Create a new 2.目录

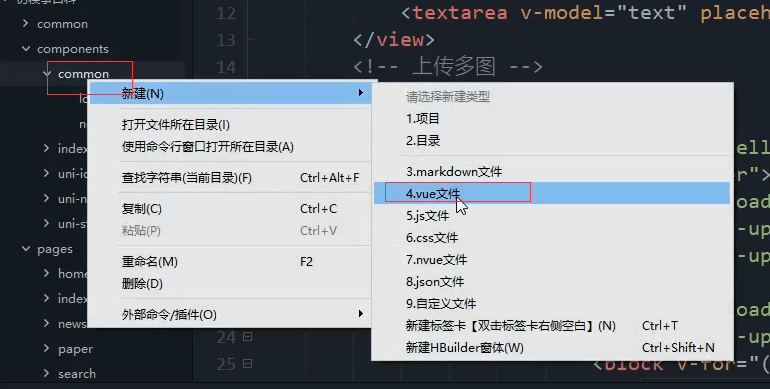tap(423, 141)
